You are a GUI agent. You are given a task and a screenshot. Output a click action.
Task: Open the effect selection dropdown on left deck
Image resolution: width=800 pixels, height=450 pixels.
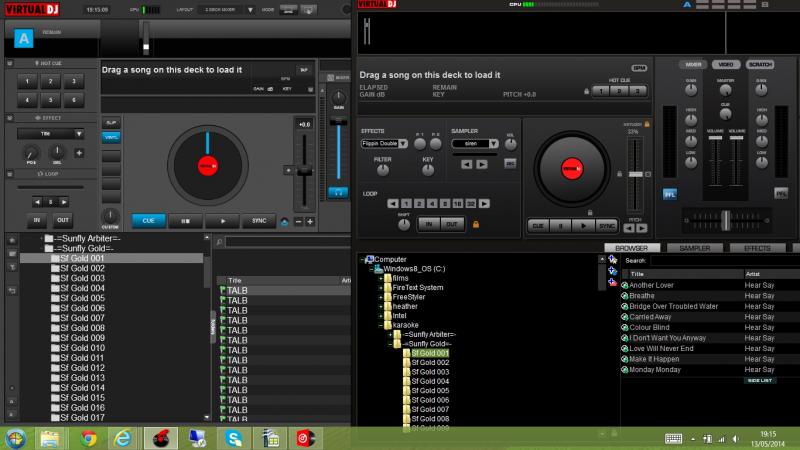pyautogui.click(x=79, y=134)
